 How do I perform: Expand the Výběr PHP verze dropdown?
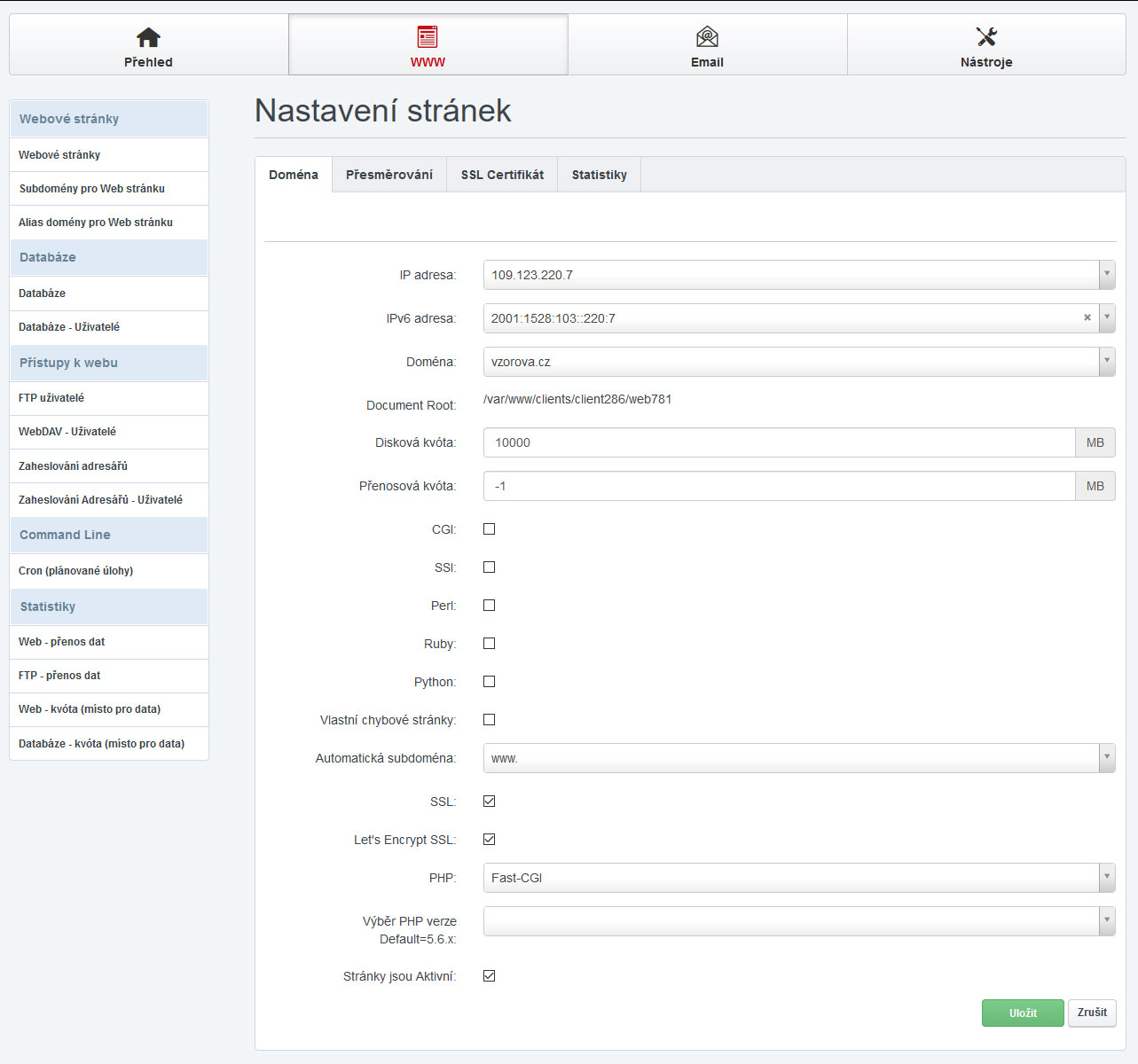798,921
